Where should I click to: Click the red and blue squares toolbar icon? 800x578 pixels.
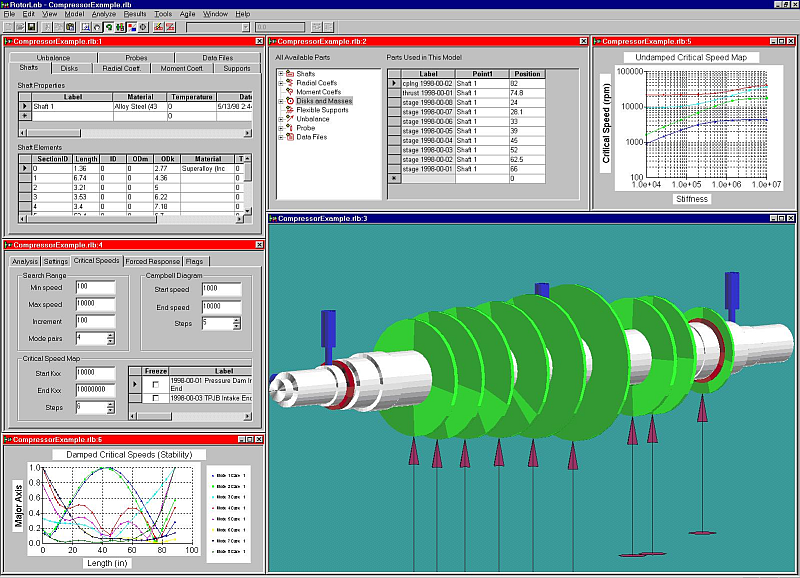pyautogui.click(x=132, y=27)
